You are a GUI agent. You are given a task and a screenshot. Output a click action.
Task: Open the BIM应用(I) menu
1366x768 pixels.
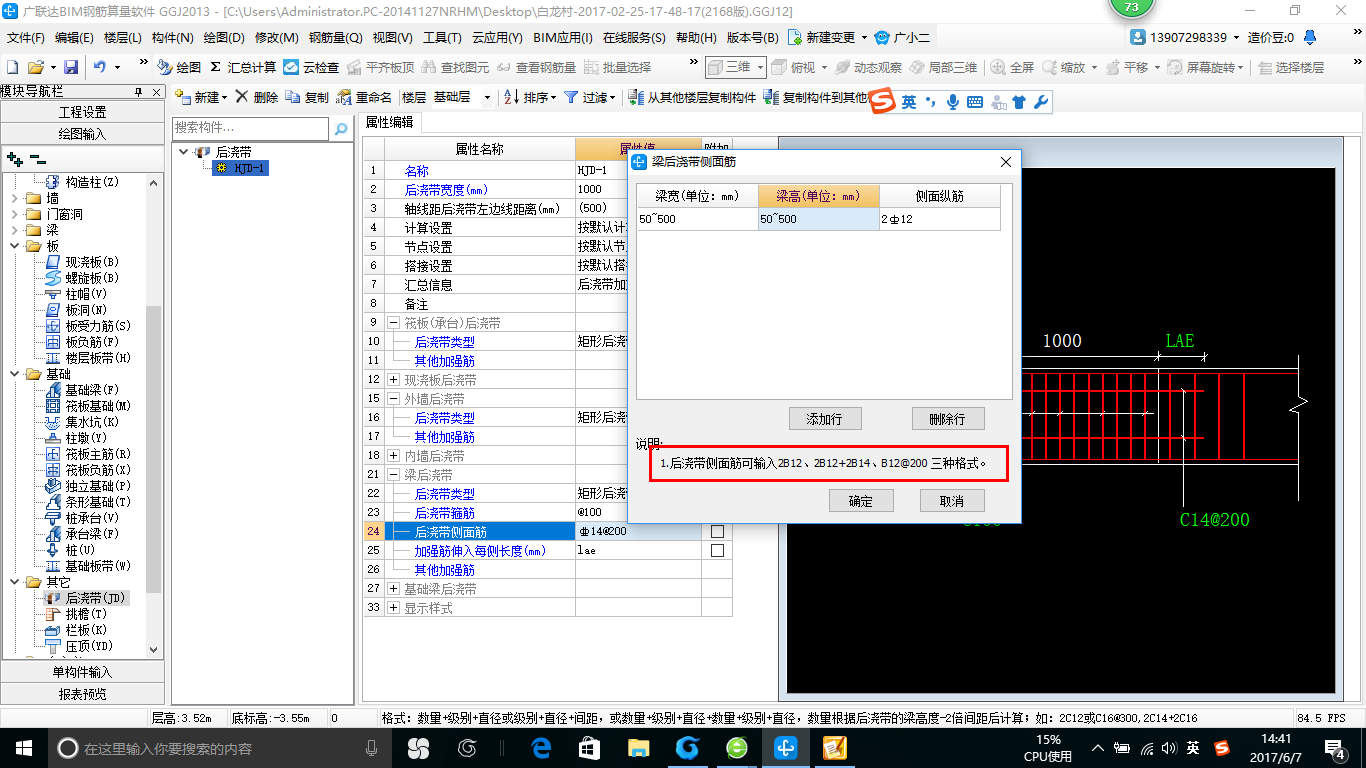click(562, 38)
